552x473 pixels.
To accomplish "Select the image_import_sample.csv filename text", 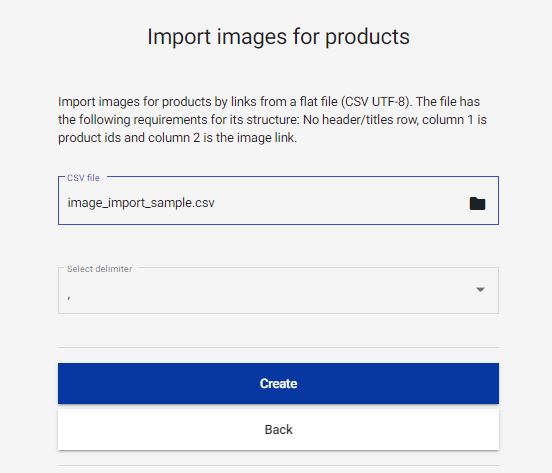I will pyautogui.click(x=141, y=203).
